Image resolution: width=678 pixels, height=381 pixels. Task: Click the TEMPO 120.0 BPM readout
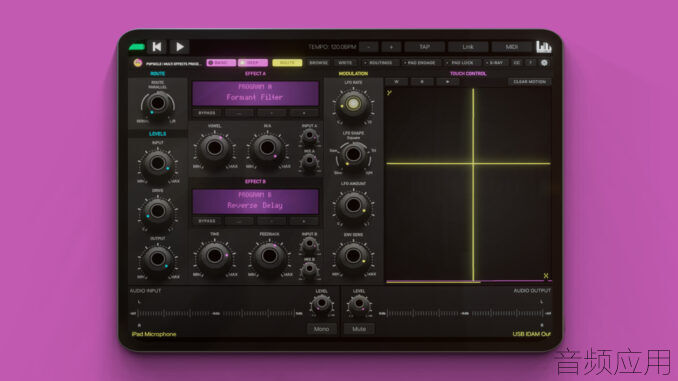(x=332, y=47)
